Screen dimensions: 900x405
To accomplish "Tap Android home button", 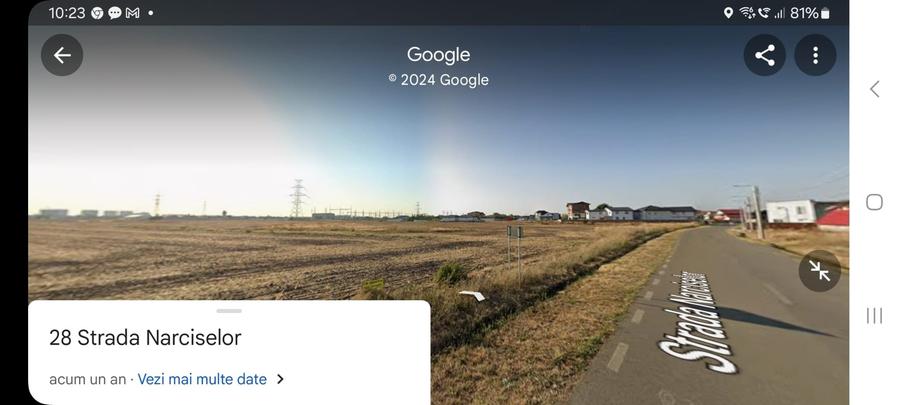I will [874, 202].
